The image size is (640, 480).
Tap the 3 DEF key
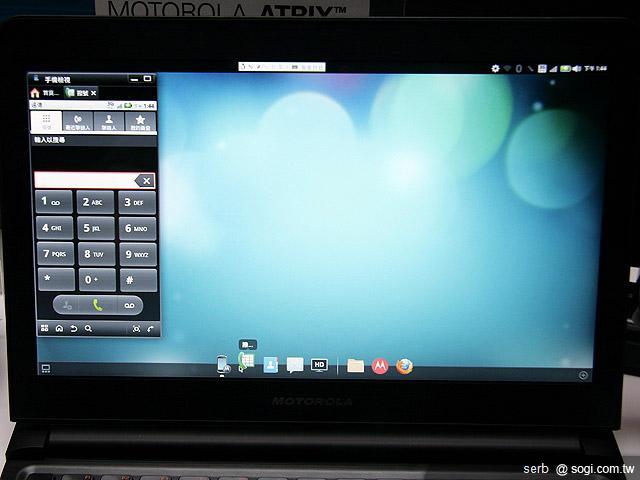137,202
